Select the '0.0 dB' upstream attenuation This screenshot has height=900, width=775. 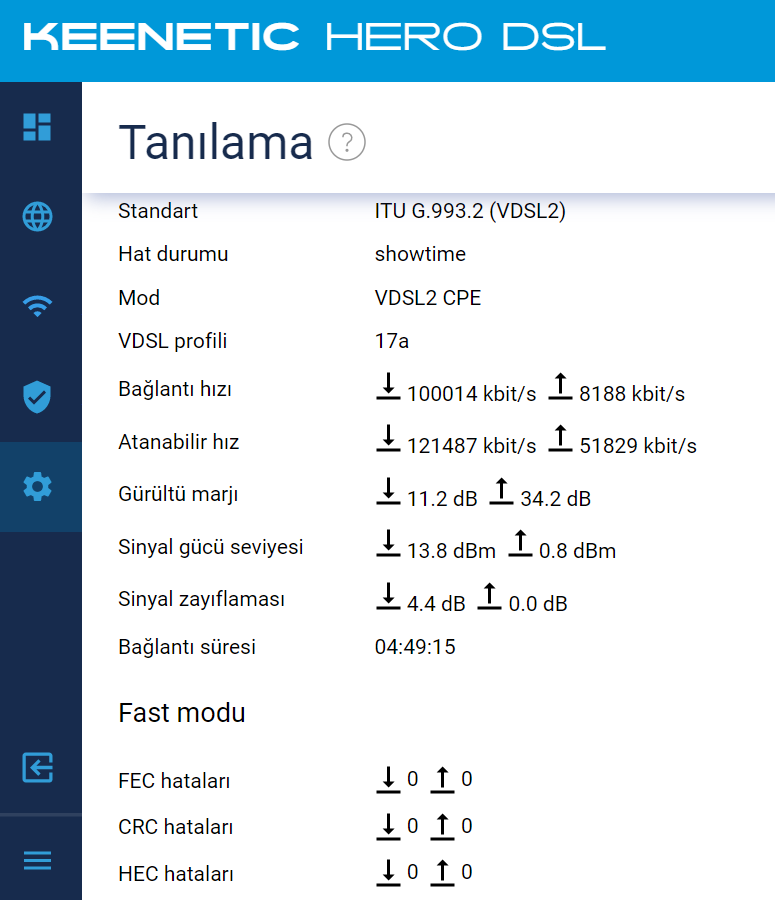tap(538, 603)
